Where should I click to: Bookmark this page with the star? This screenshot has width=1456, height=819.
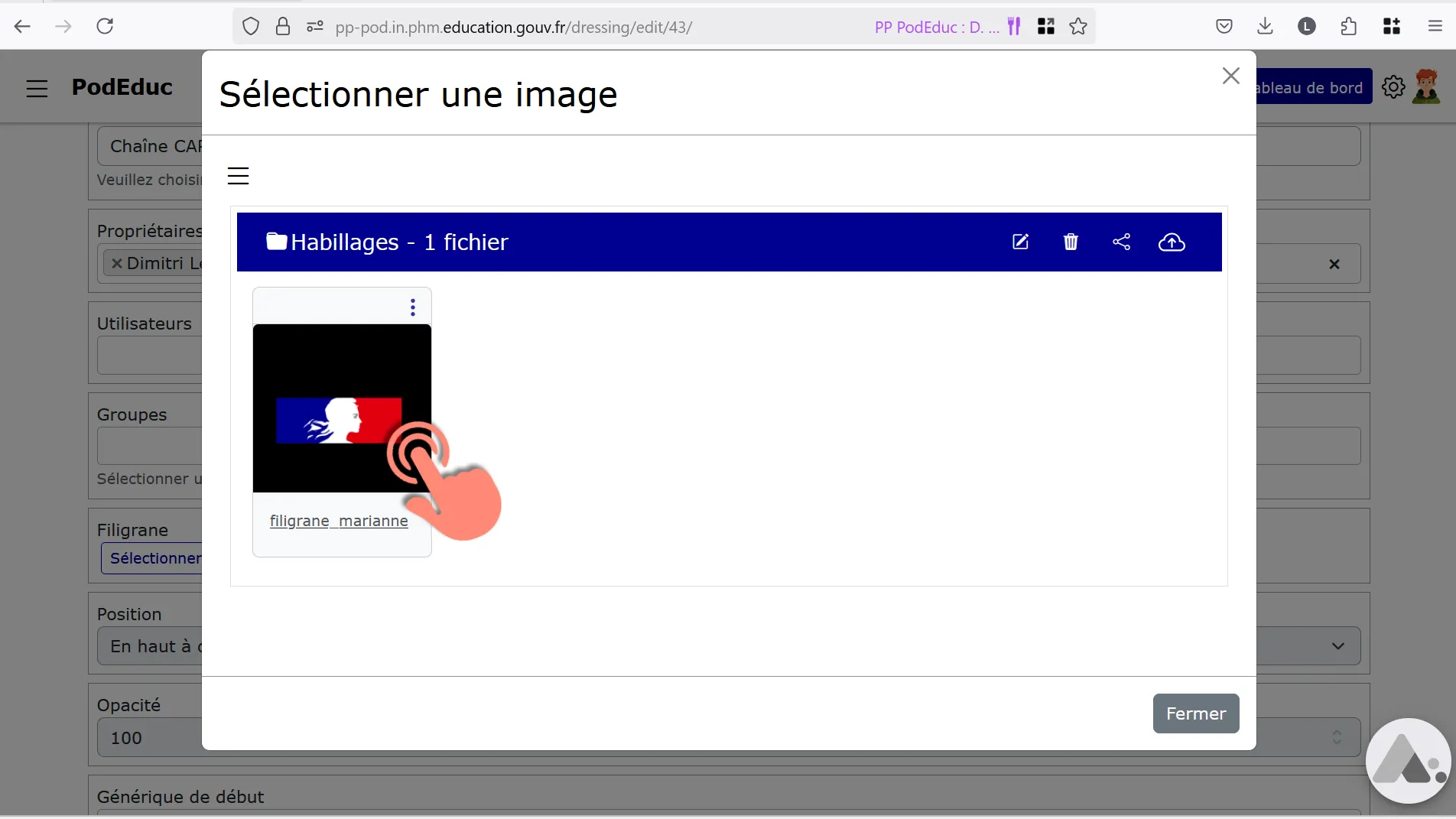[x=1078, y=27]
